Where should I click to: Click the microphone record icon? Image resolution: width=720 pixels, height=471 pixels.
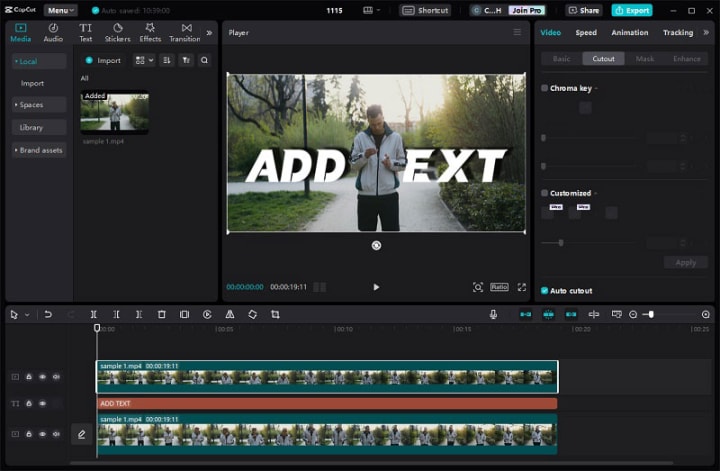[493, 314]
